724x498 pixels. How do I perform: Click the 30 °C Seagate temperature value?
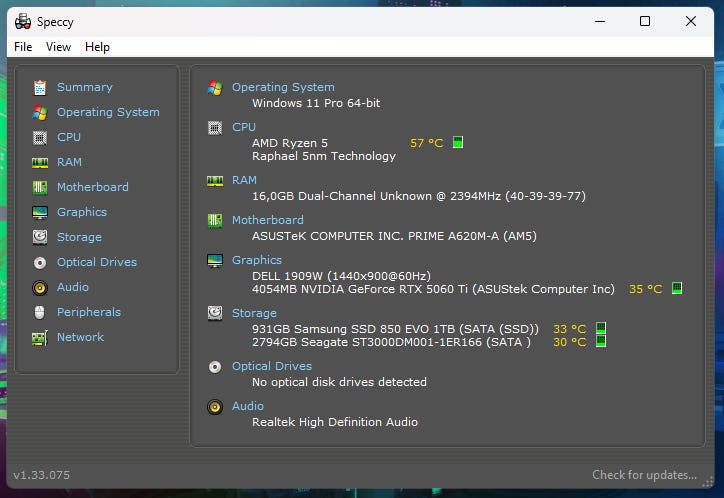570,342
